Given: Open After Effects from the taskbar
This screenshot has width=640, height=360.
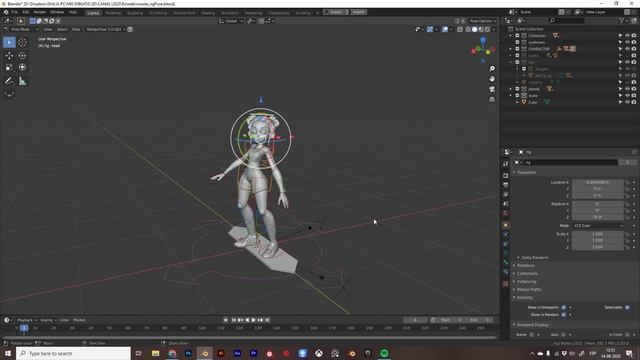Looking at the screenshot, I should click(237, 353).
